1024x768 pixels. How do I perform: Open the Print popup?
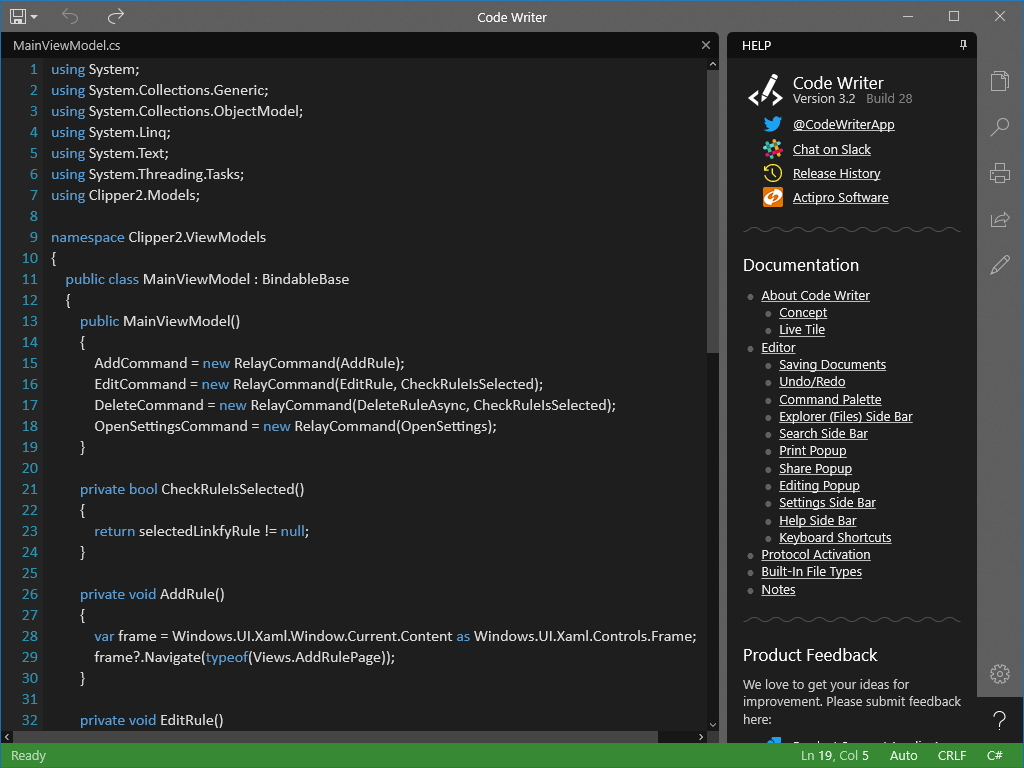pyautogui.click(x=999, y=173)
